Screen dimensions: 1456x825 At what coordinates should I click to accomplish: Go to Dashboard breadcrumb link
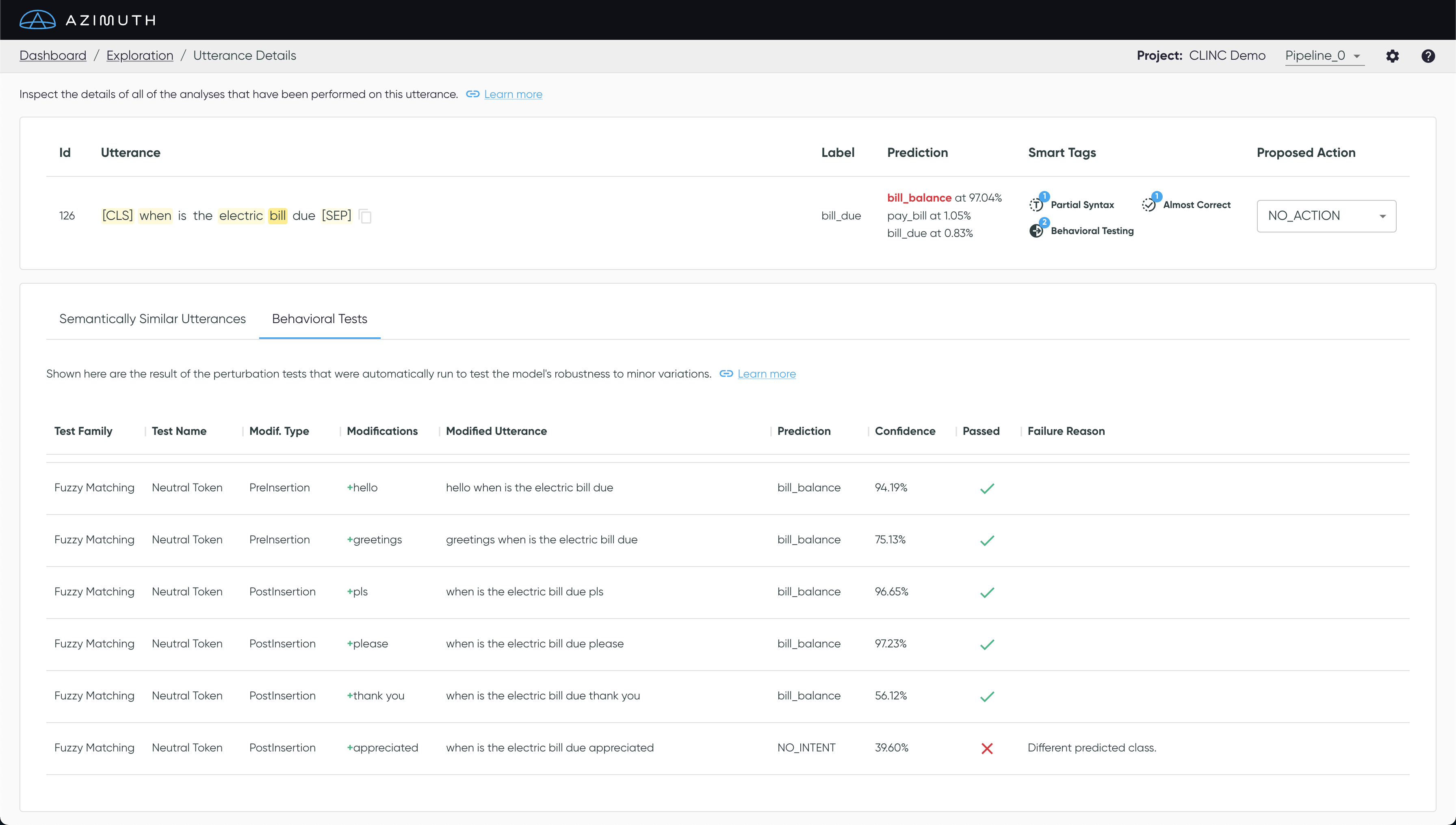53,56
